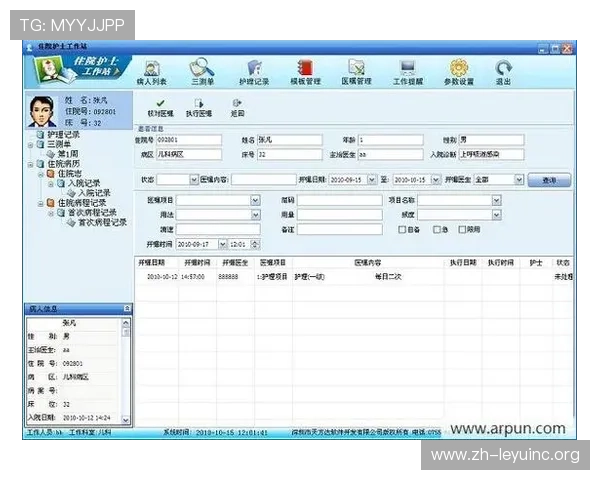Click the 开嘱时间 time spinner arrows
600x480 pixels.
pyautogui.click(x=256, y=244)
